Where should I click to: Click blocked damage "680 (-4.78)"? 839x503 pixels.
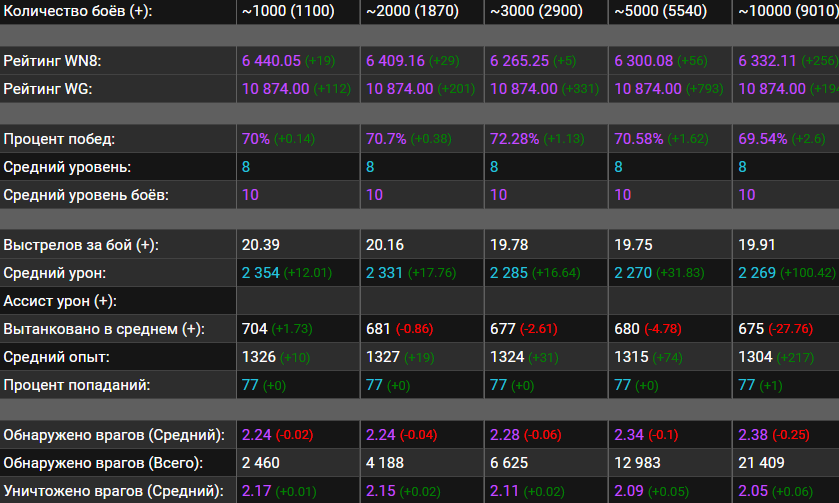point(647,329)
